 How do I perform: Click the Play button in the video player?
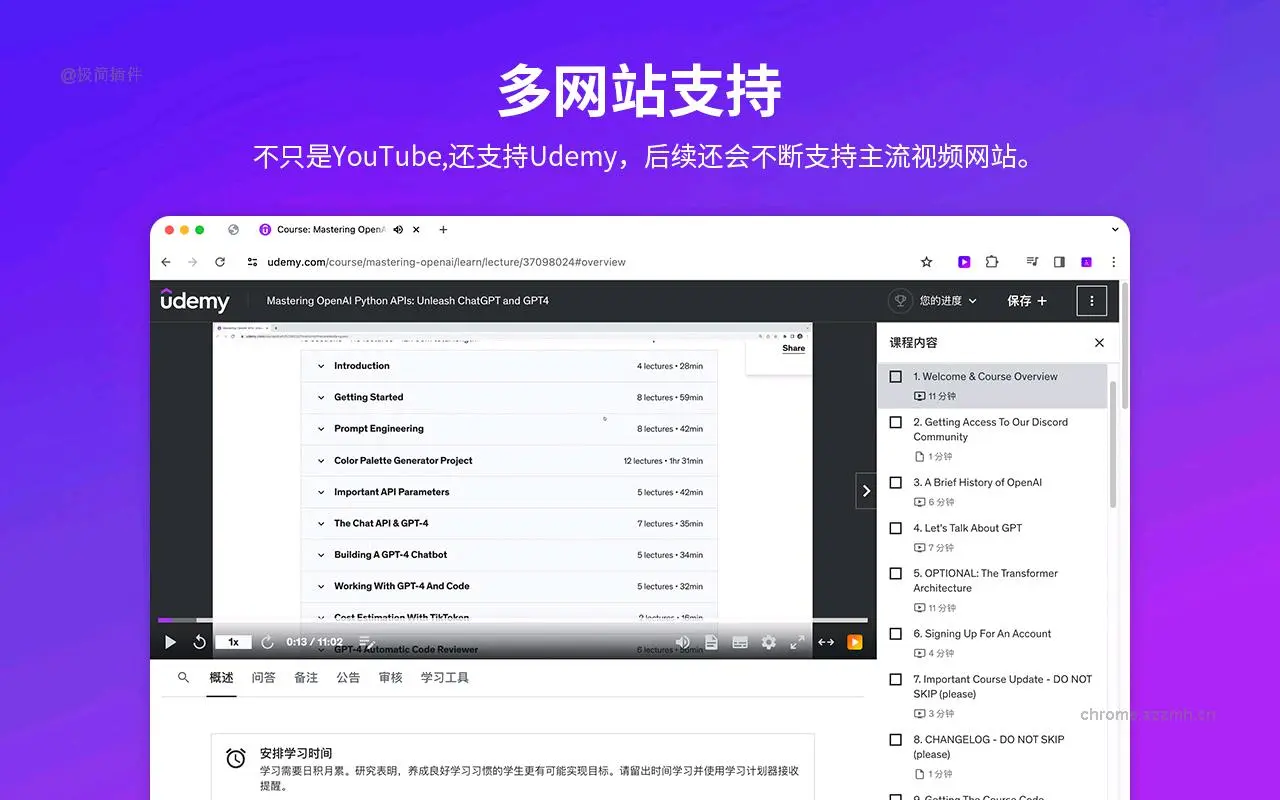tap(170, 642)
